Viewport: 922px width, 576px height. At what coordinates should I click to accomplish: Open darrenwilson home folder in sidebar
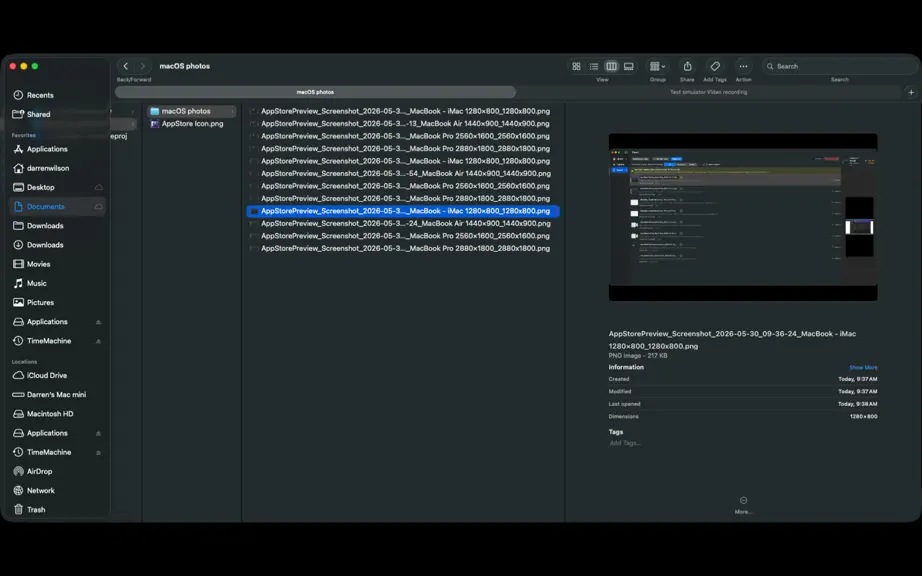tap(57, 168)
